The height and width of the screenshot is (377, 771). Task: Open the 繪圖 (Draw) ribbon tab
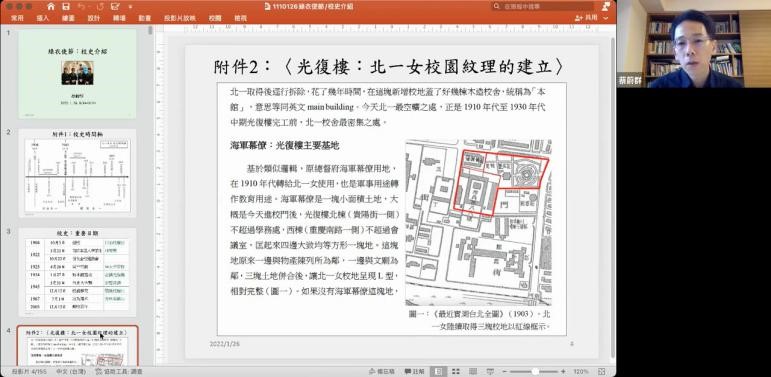pyautogui.click(x=68, y=18)
